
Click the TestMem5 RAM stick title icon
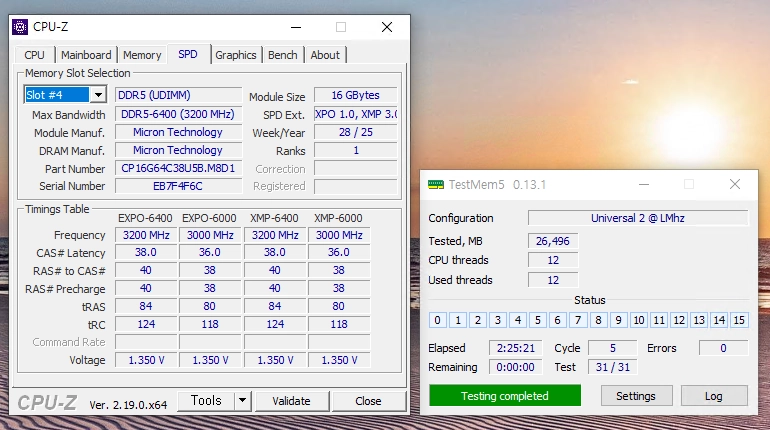tap(436, 185)
